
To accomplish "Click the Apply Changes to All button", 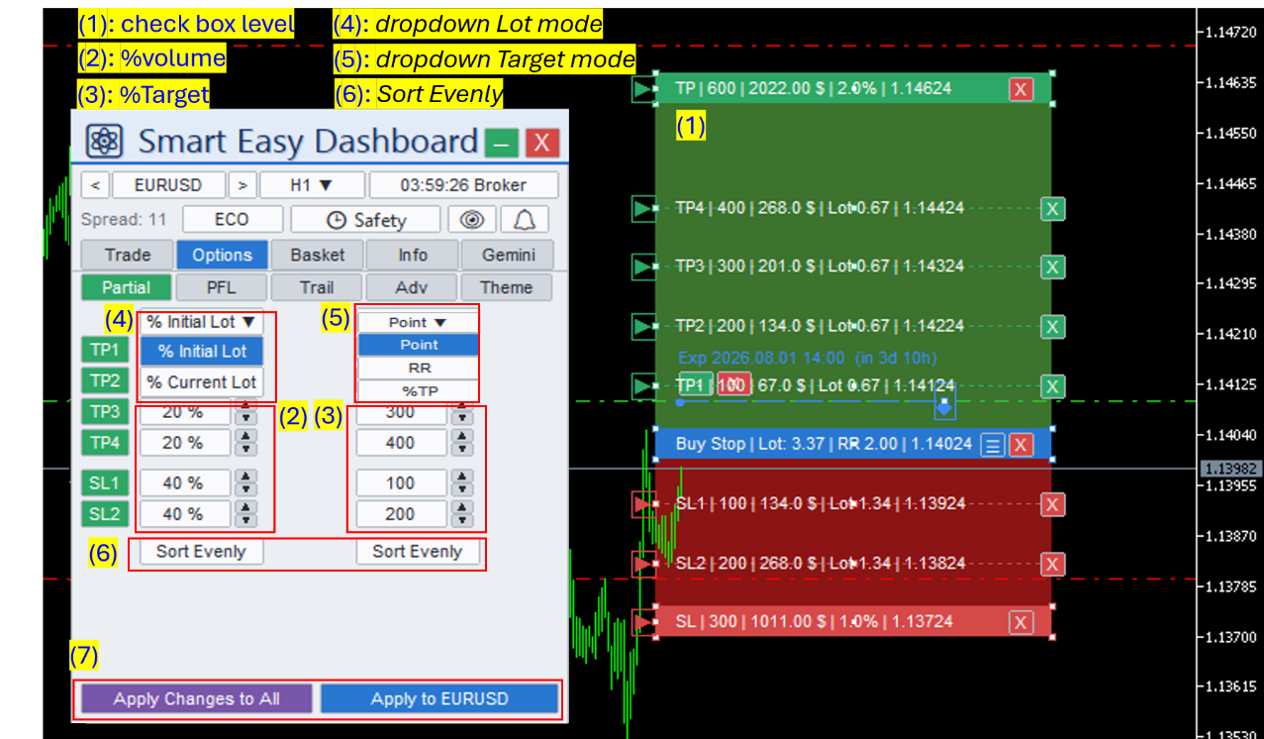I will [197, 699].
